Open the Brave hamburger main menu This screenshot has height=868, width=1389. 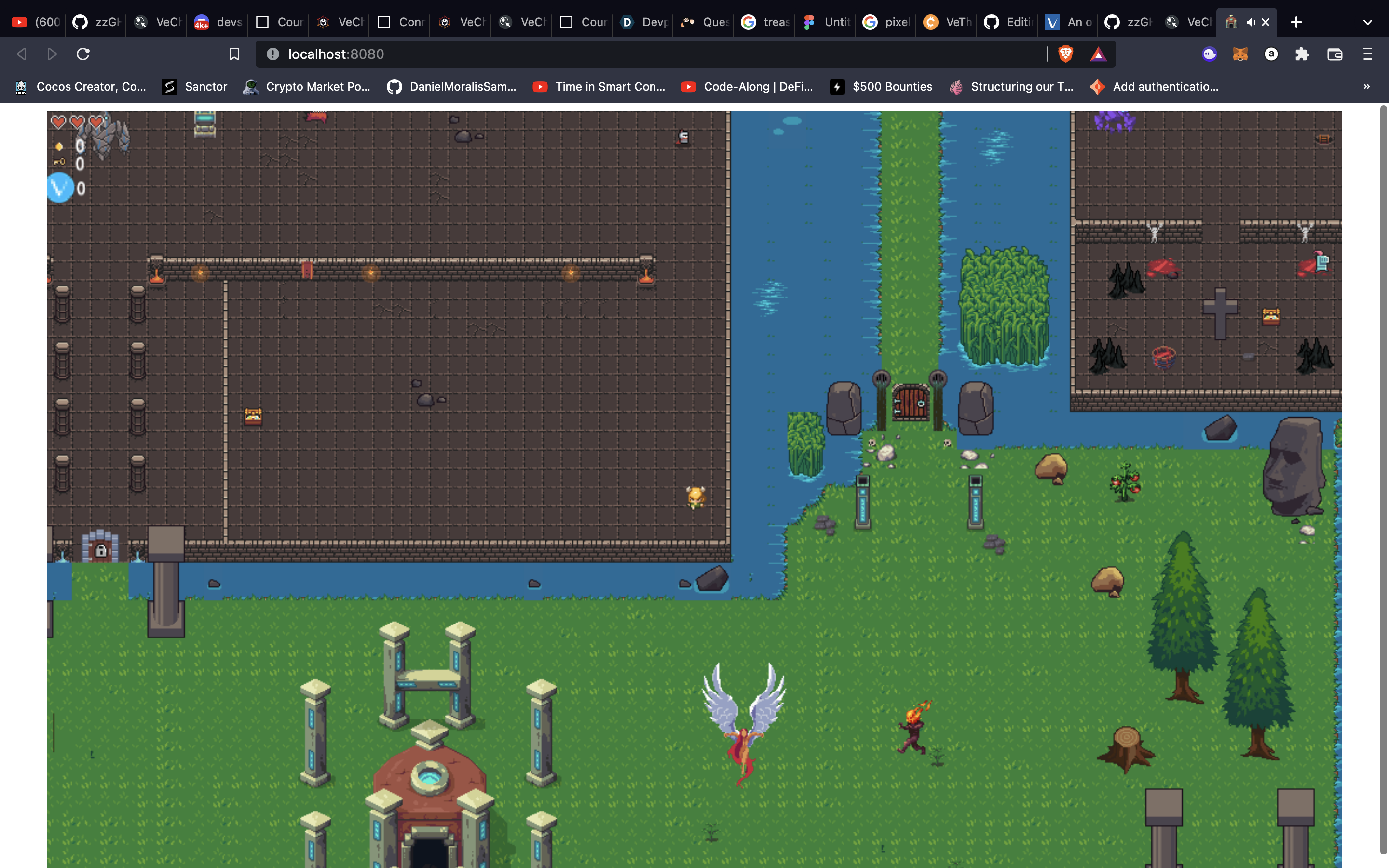pyautogui.click(x=1367, y=54)
